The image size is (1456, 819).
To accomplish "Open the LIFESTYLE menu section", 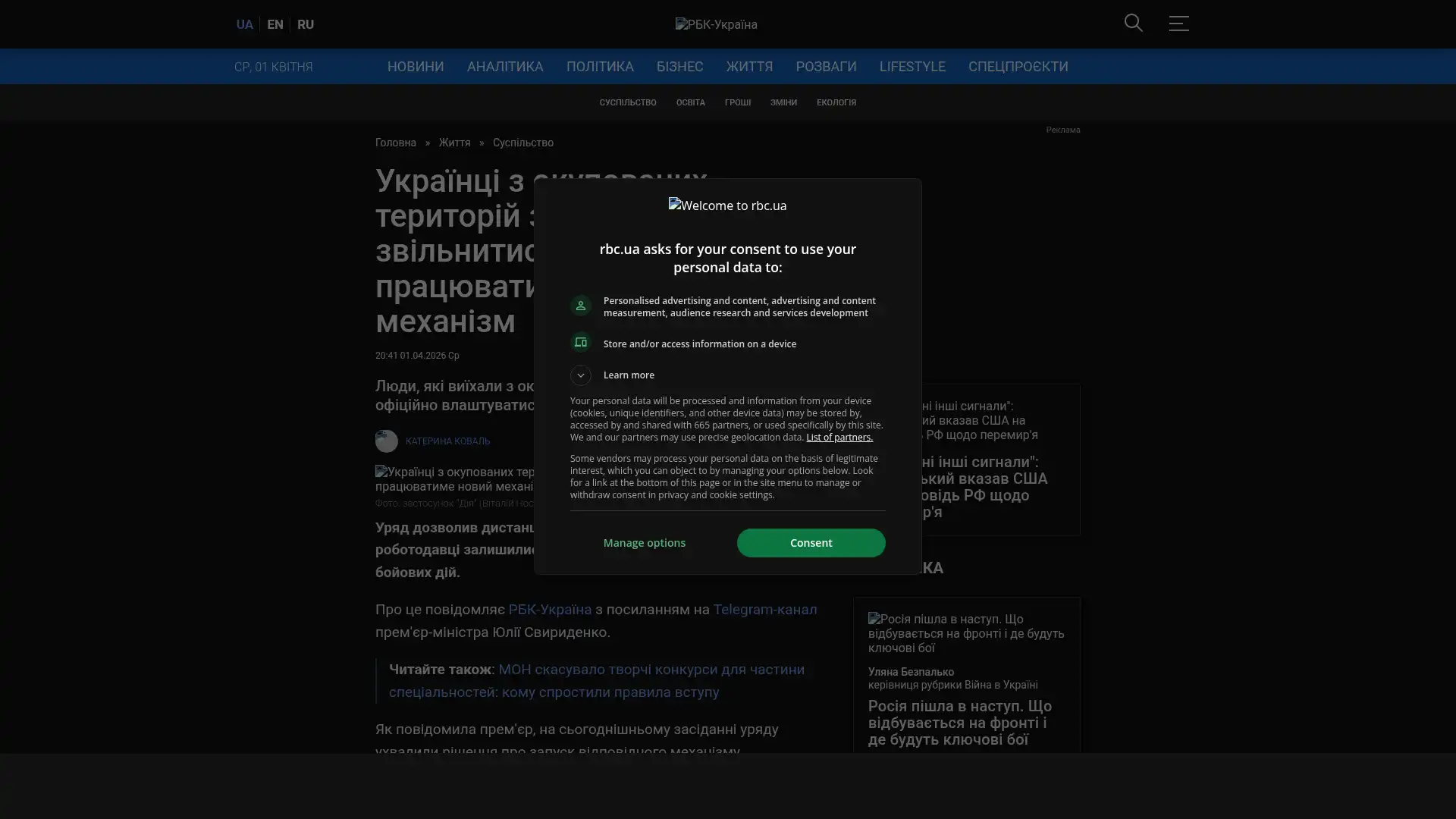I will 912,67.
